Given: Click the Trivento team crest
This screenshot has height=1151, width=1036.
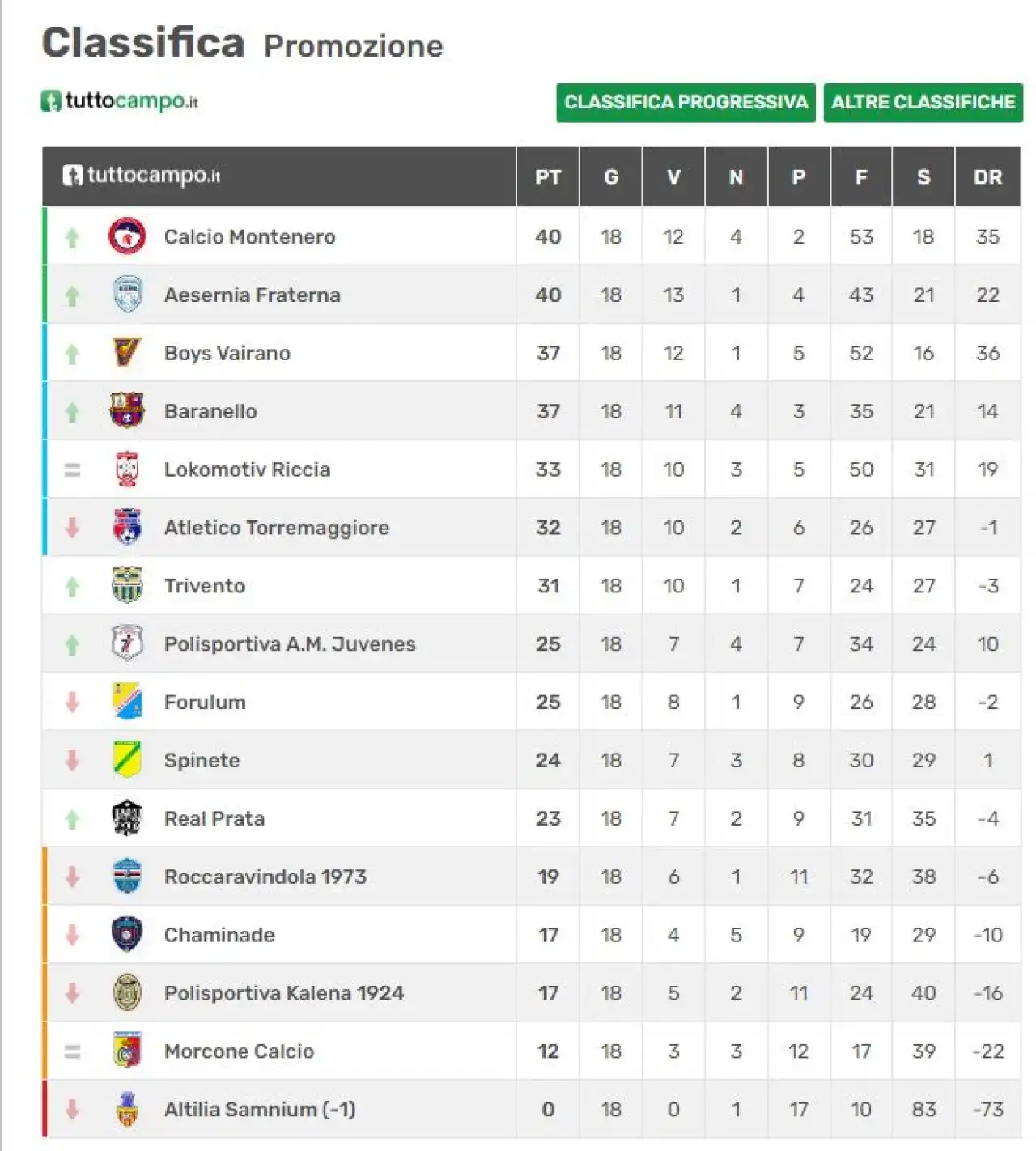Looking at the screenshot, I should pyautogui.click(x=127, y=585).
